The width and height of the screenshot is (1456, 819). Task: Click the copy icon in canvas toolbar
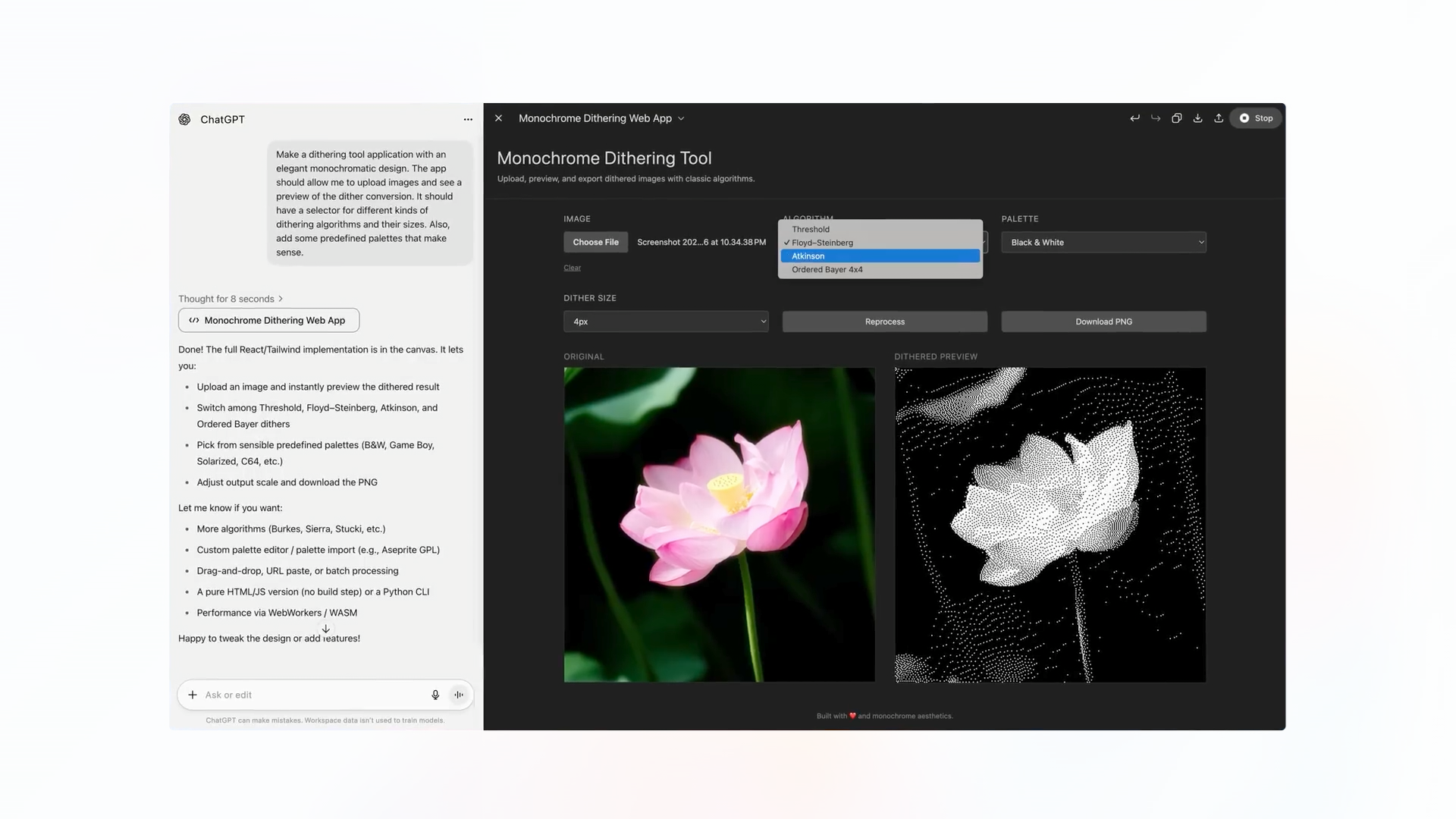[x=1176, y=118]
